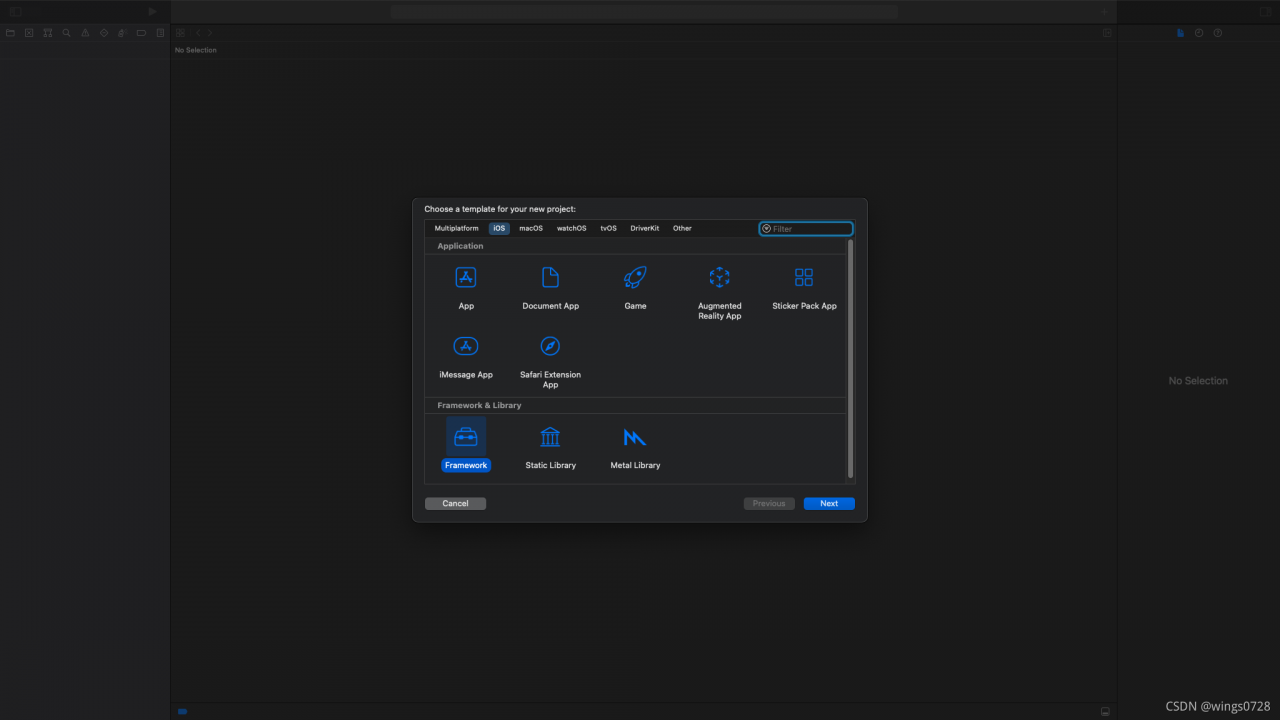Switch to the macOS tab
This screenshot has height=720, width=1280.
point(531,228)
